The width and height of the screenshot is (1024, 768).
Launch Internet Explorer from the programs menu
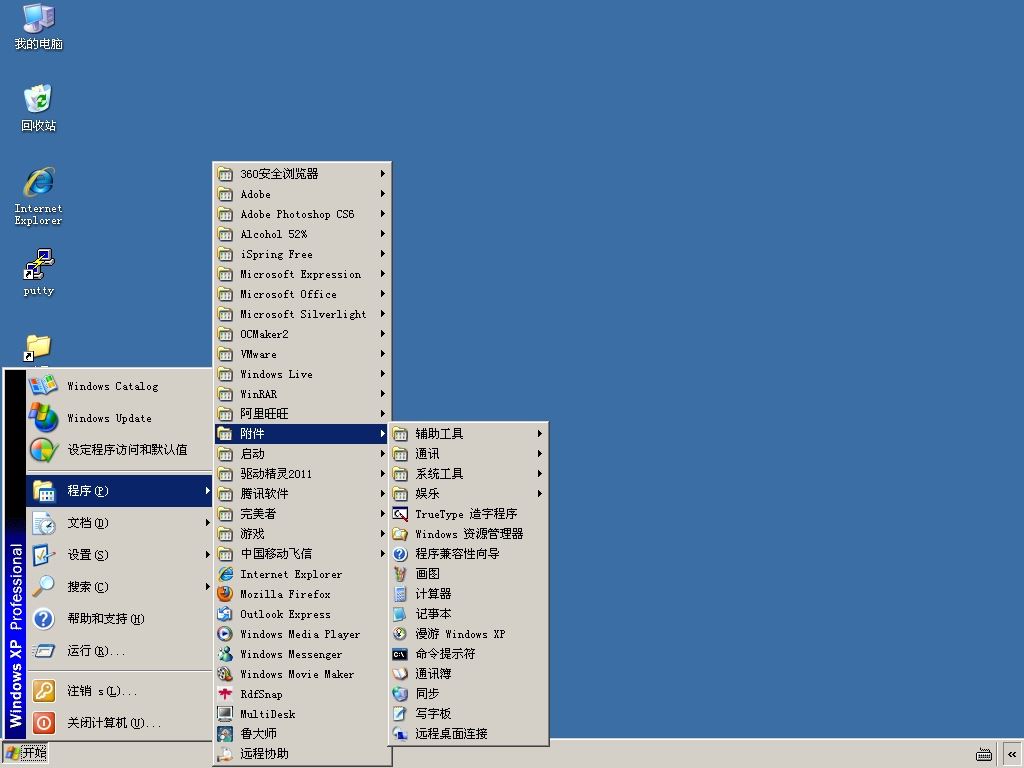pos(302,574)
